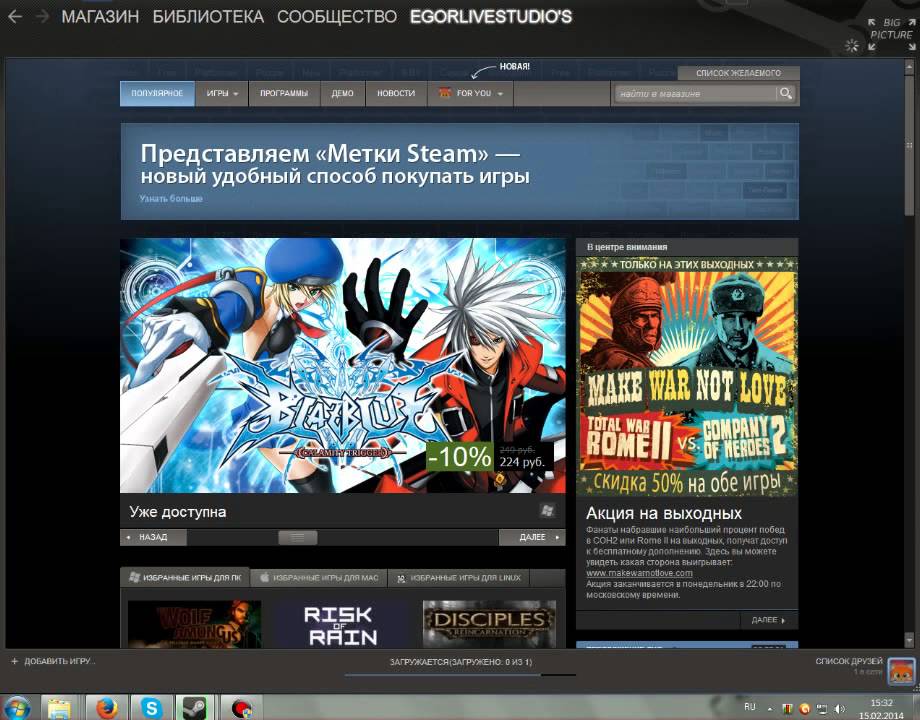Open the Risk of Rain thumbnail
920x720 pixels.
click(342, 624)
